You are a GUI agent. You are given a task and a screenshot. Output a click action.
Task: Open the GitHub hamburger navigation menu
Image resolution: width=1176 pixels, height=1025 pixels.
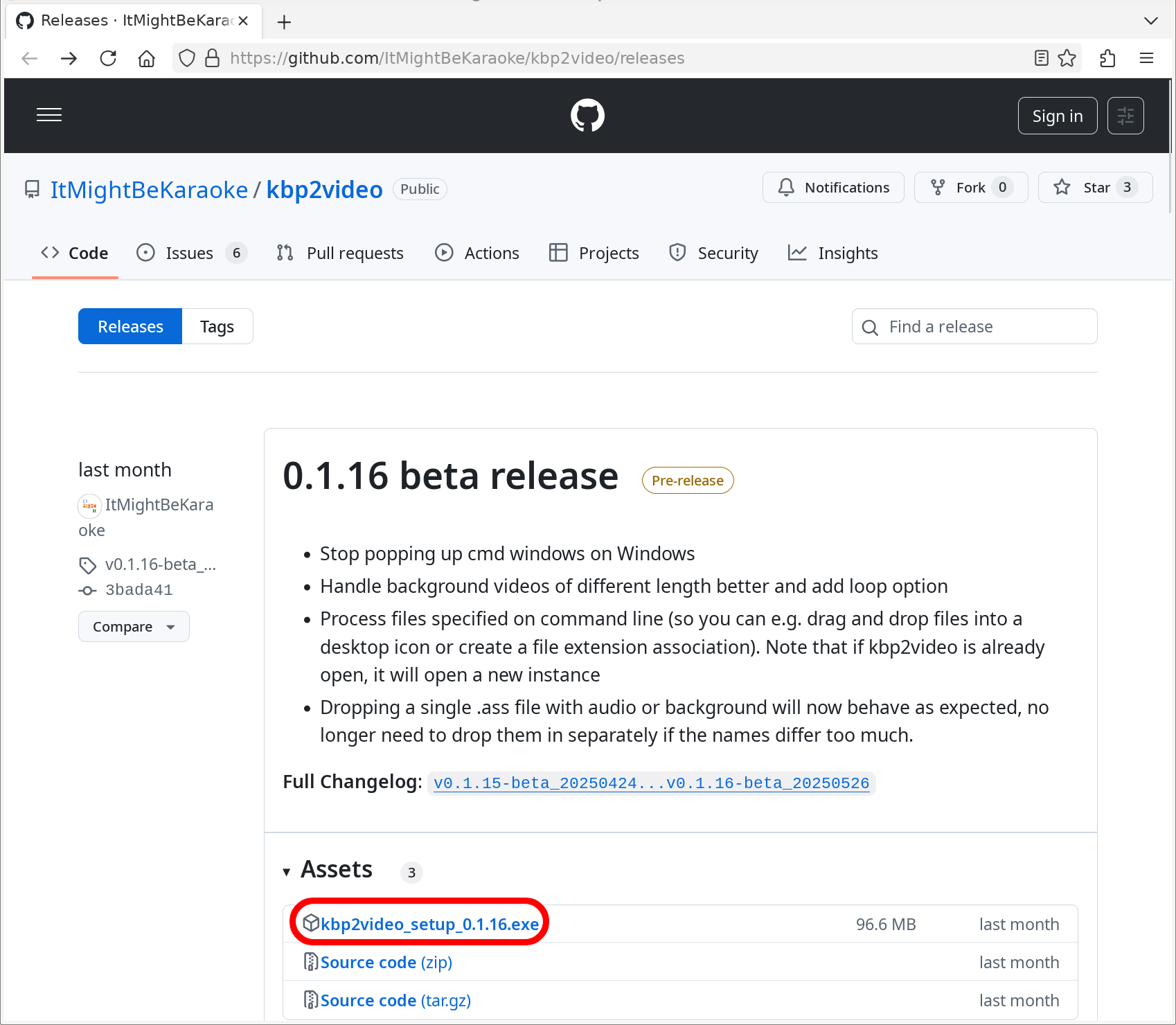(49, 115)
